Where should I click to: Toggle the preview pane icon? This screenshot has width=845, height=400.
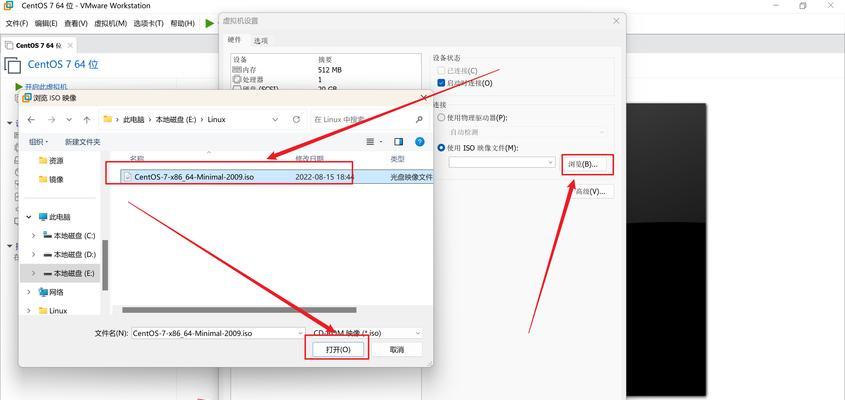pyautogui.click(x=398, y=142)
